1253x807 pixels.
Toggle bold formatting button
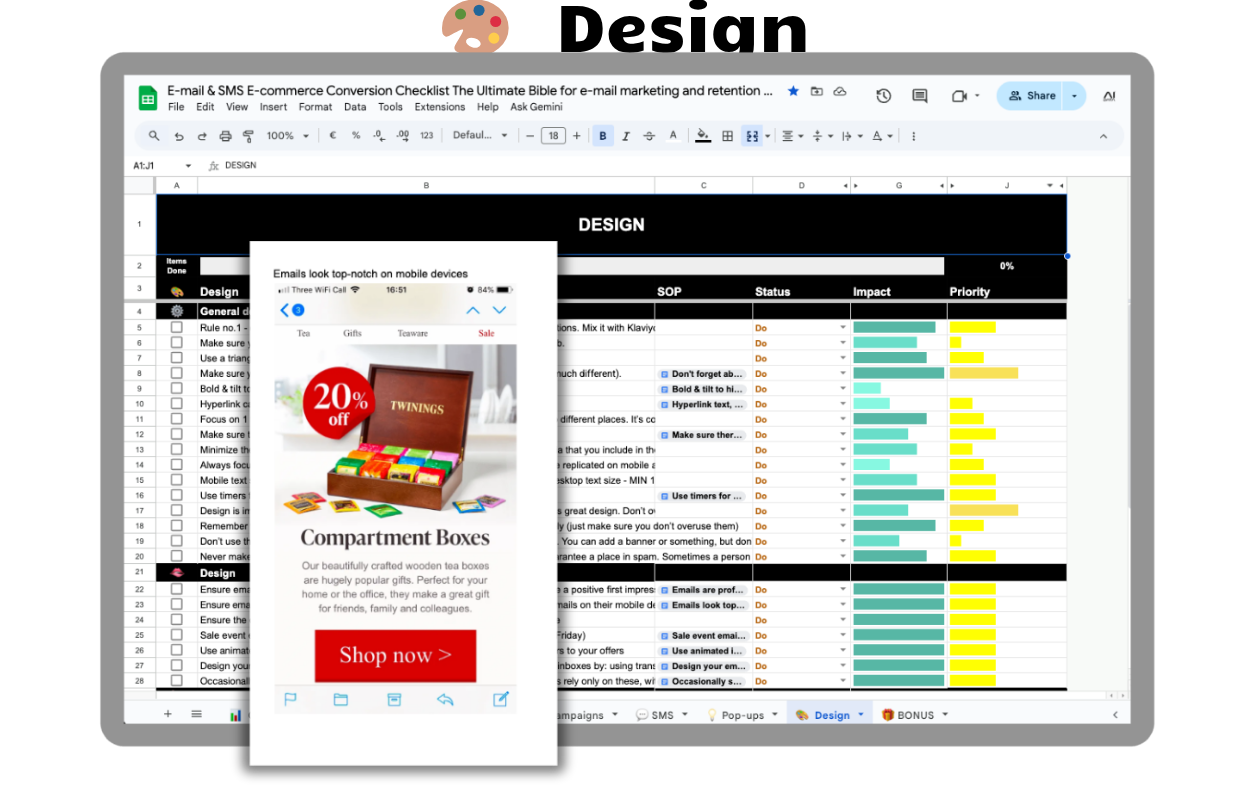click(x=603, y=136)
